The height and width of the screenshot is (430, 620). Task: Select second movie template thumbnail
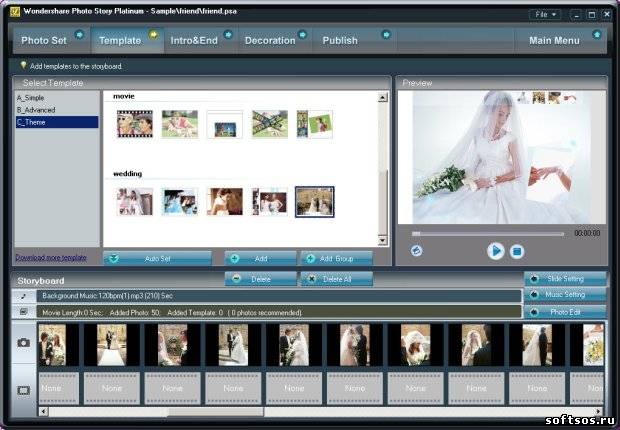click(180, 124)
